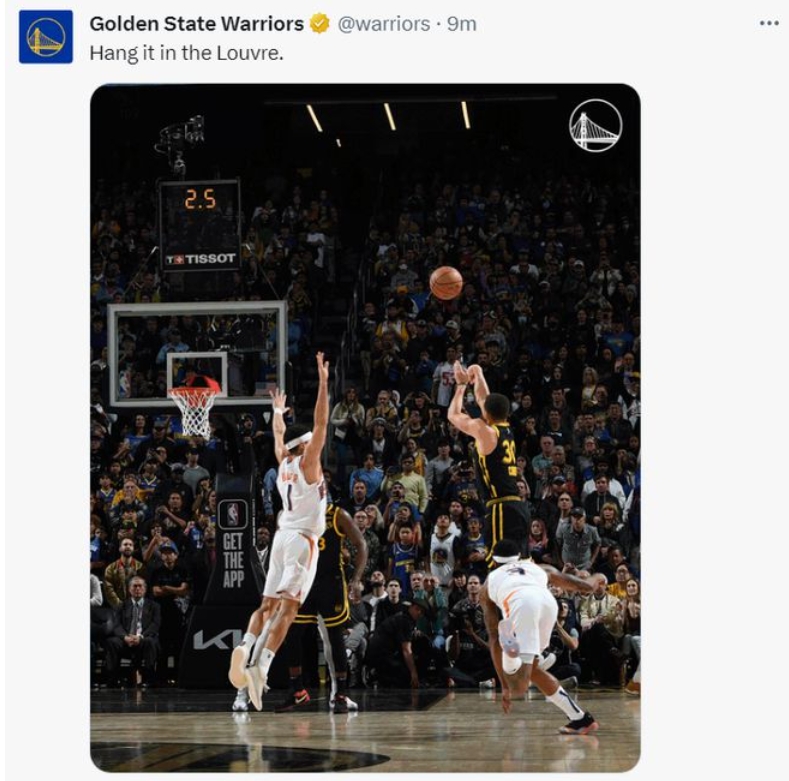This screenshot has width=789, height=781.
Task: Click the shot clock showing 2.5
Action: click(200, 201)
